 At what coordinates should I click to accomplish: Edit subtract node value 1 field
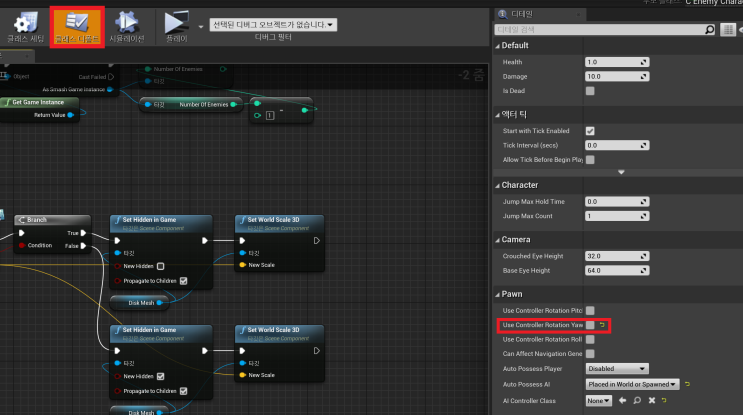[270, 116]
